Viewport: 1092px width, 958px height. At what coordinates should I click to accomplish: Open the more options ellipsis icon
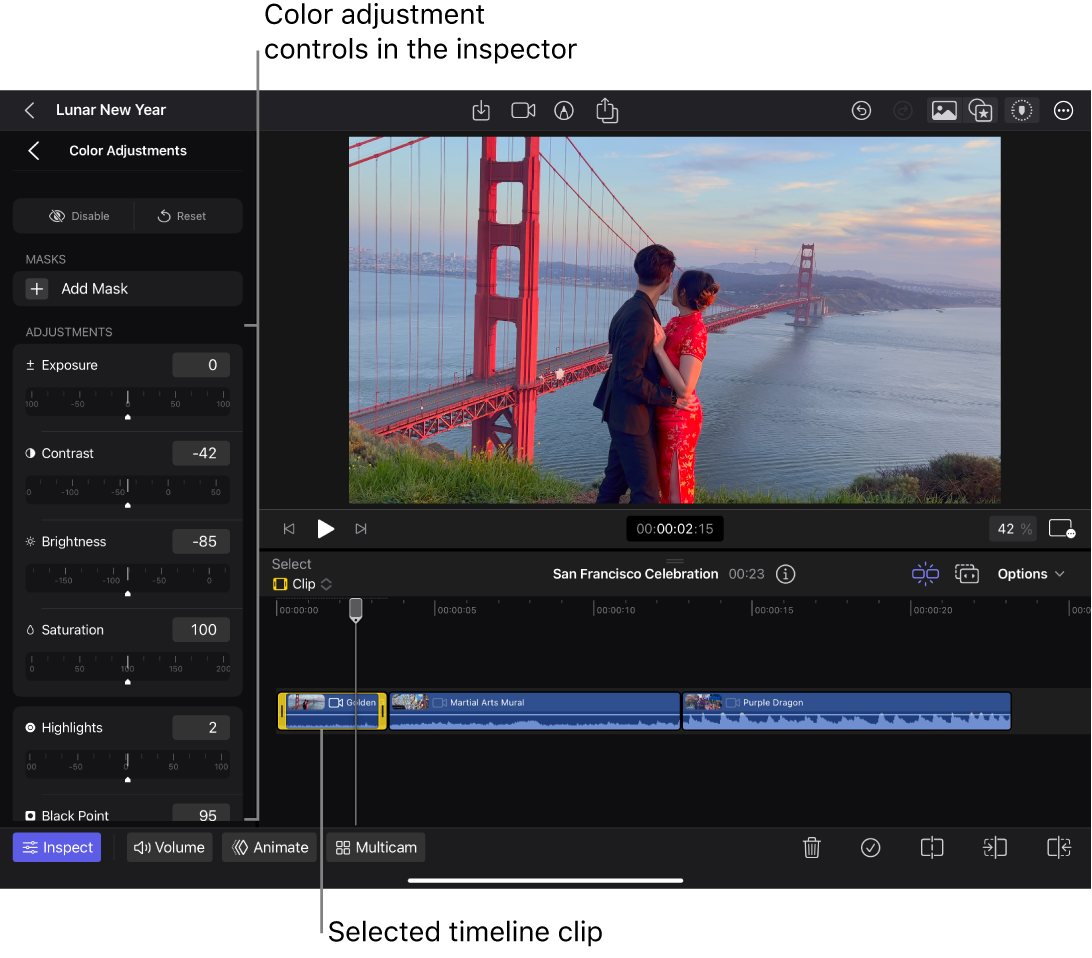click(1063, 110)
